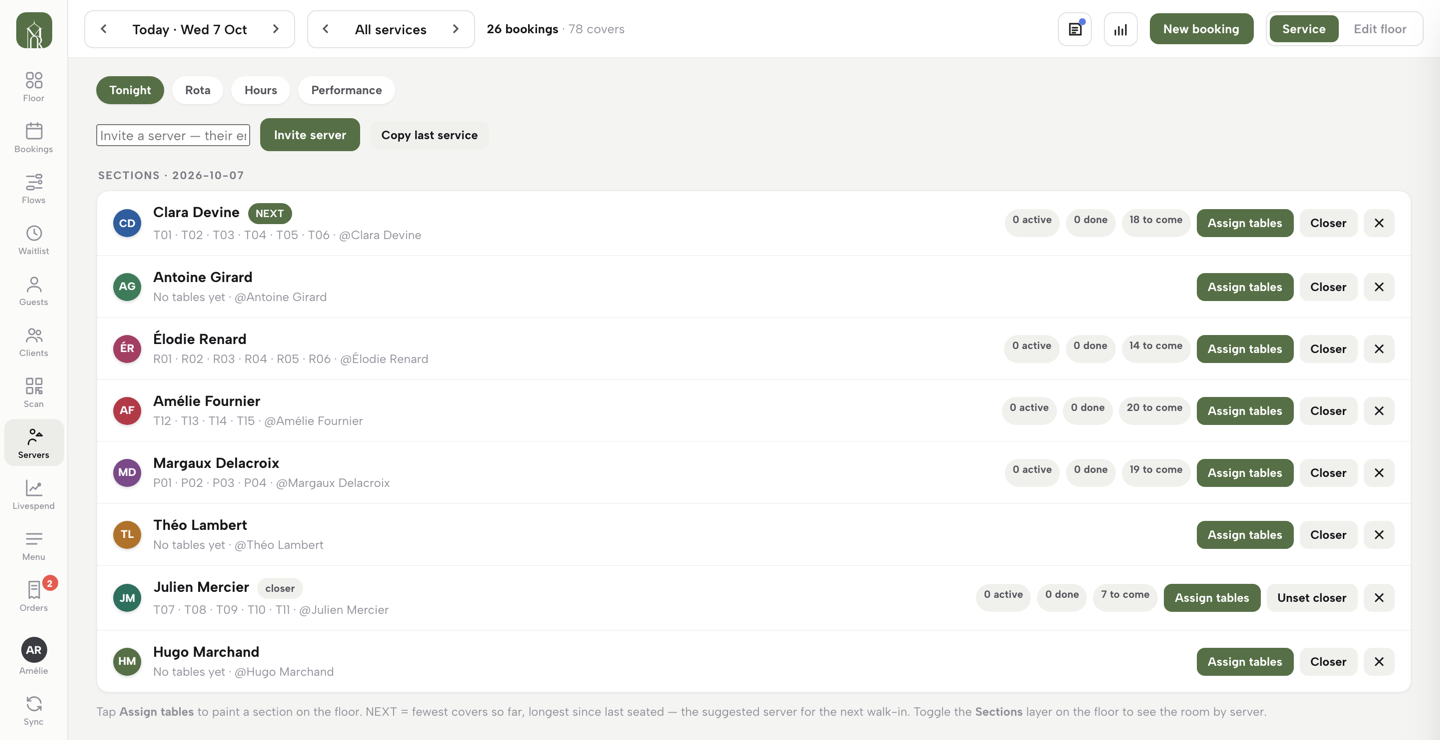1440x740 pixels.
Task: Go to Bookings in sidebar
Action: 34,138
